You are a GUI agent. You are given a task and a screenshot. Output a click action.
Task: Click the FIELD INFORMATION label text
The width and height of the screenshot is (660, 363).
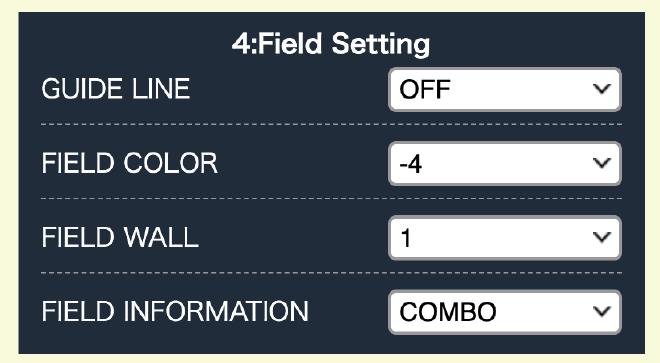point(175,312)
